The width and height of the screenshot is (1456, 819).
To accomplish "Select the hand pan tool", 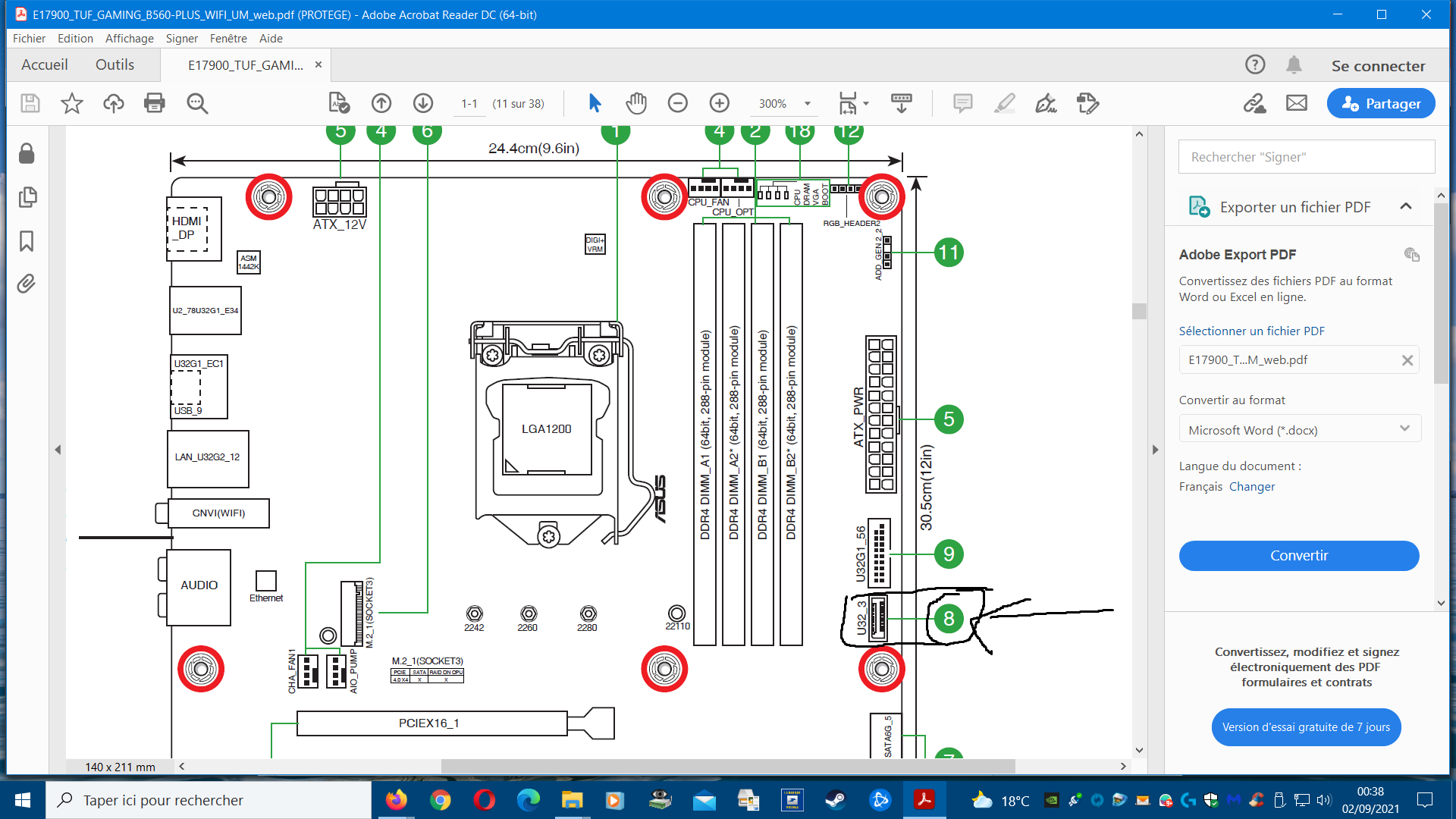I will [635, 103].
